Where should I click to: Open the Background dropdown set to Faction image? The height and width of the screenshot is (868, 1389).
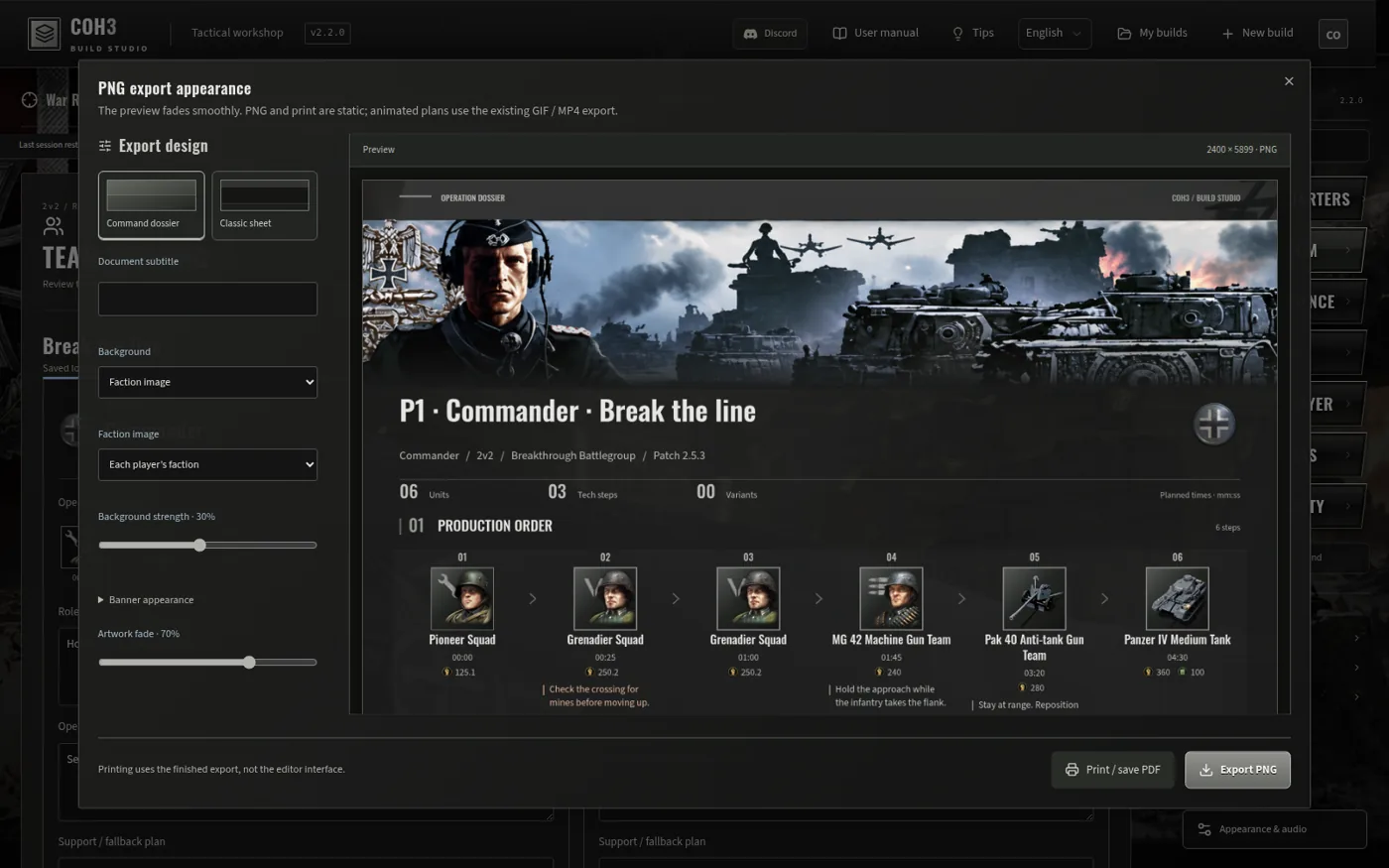click(207, 382)
